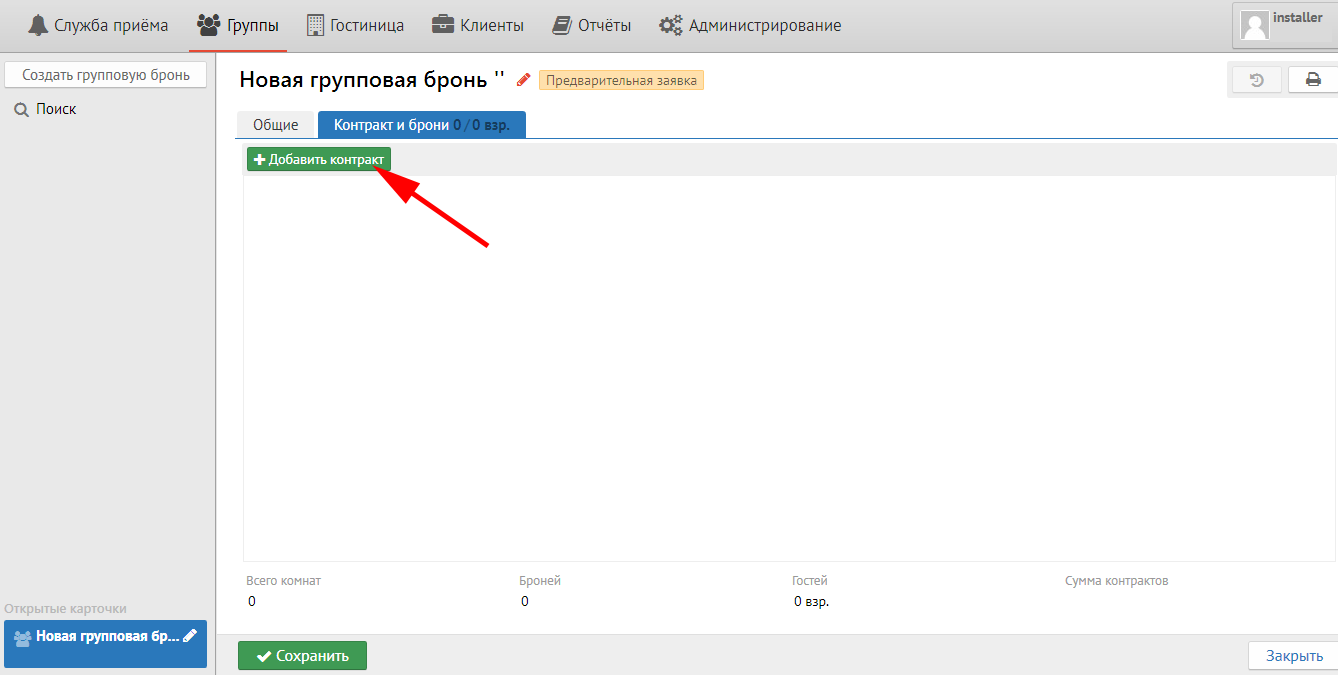Click the building icon for Гостиница
Screen dimensions: 1338x675
tap(315, 26)
